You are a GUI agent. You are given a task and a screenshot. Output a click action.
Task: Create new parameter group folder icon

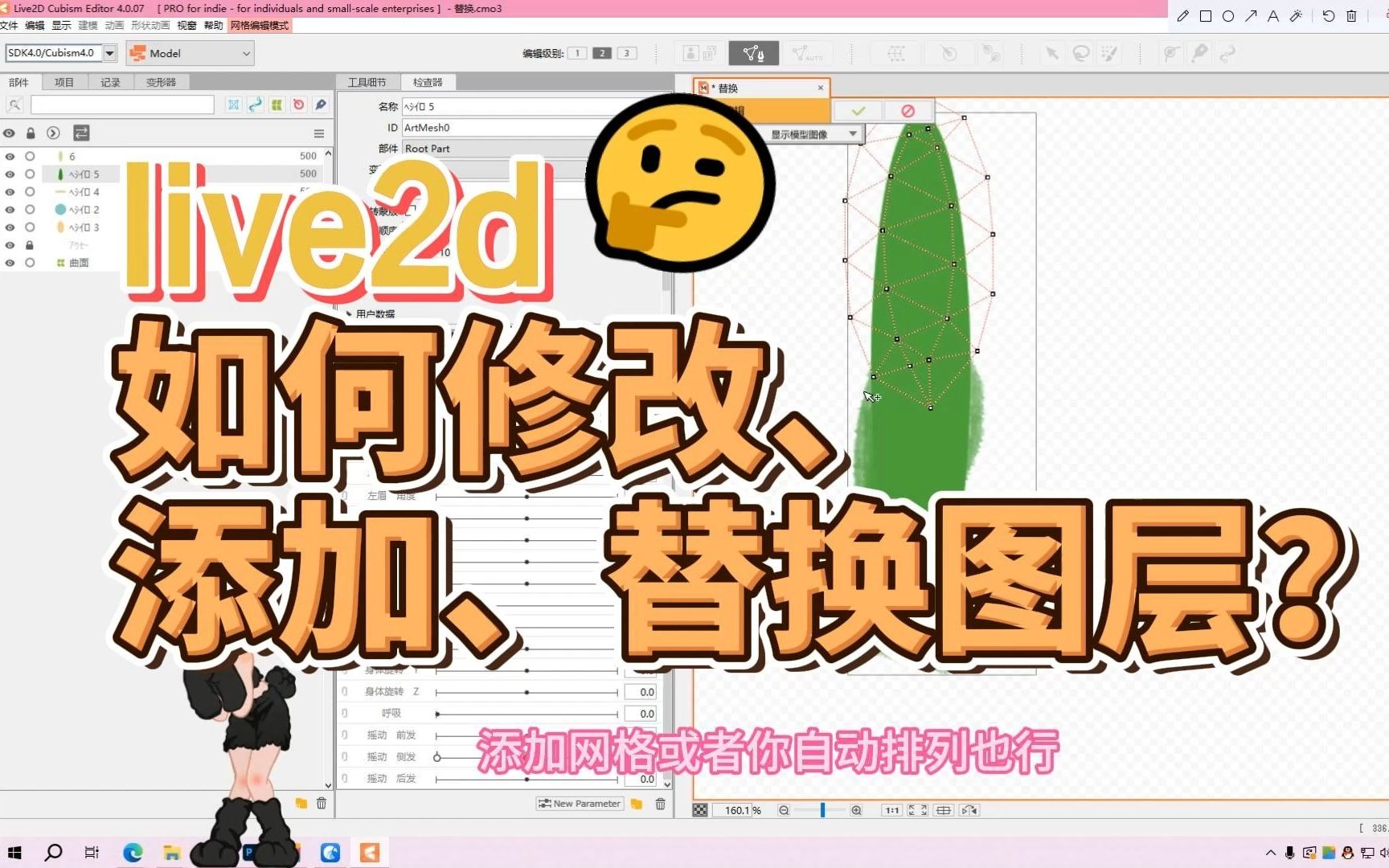coord(637,804)
